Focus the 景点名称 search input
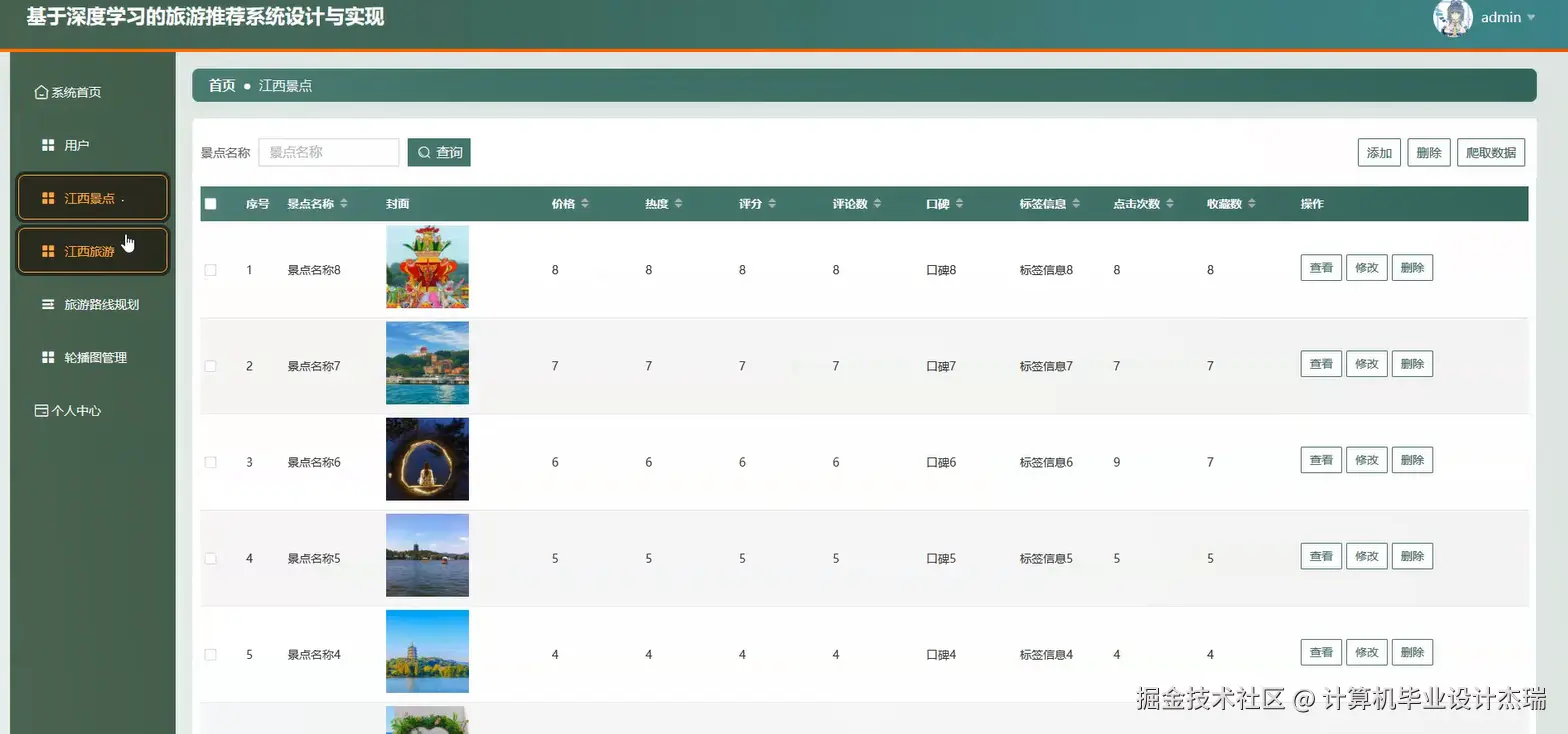 (x=329, y=152)
